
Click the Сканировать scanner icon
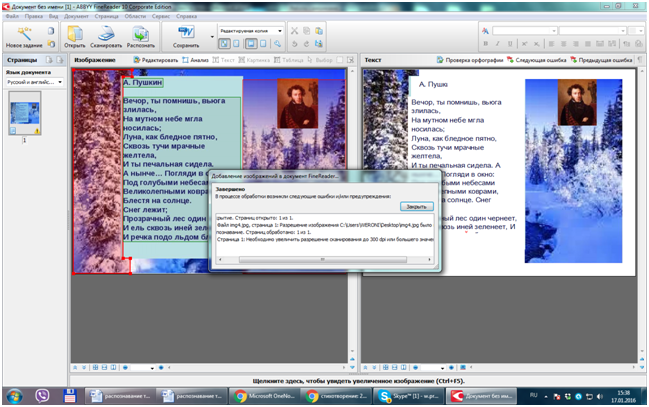(106, 34)
